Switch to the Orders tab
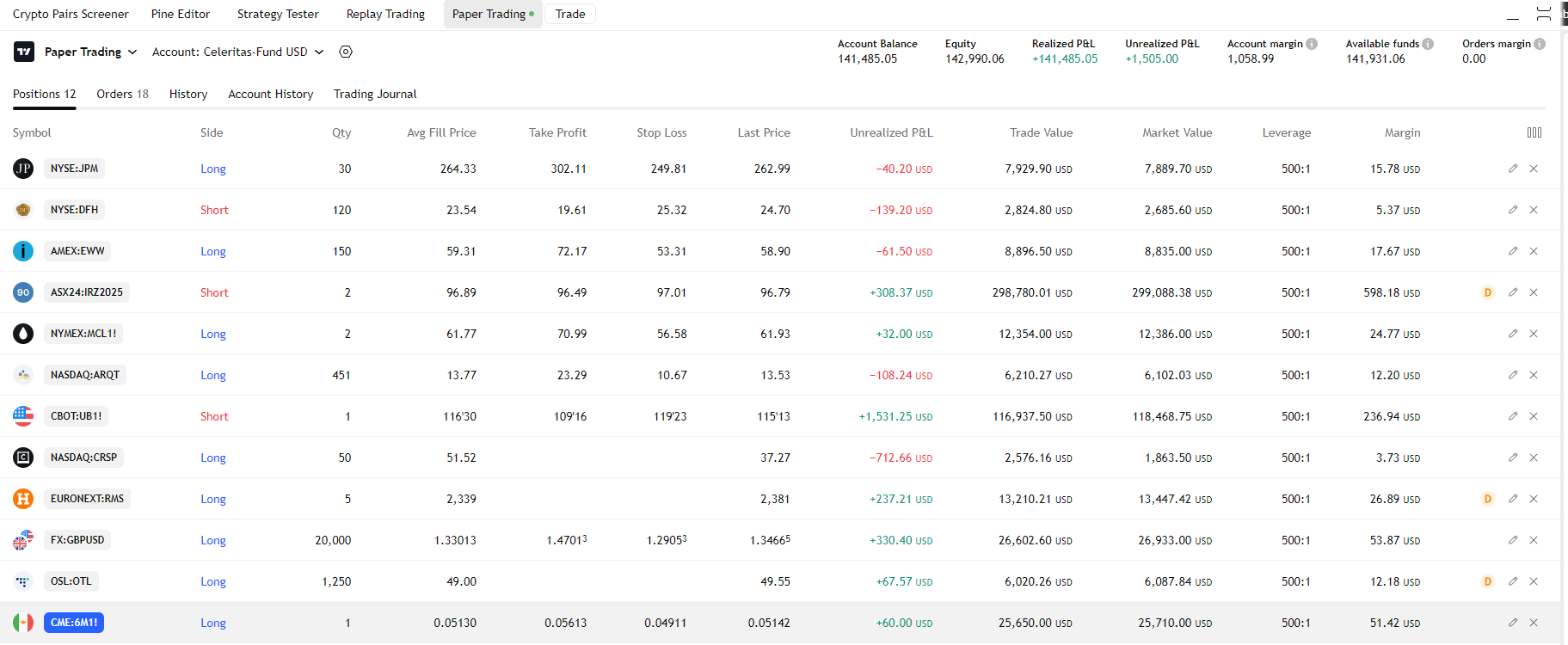The image size is (1568, 645). click(122, 94)
